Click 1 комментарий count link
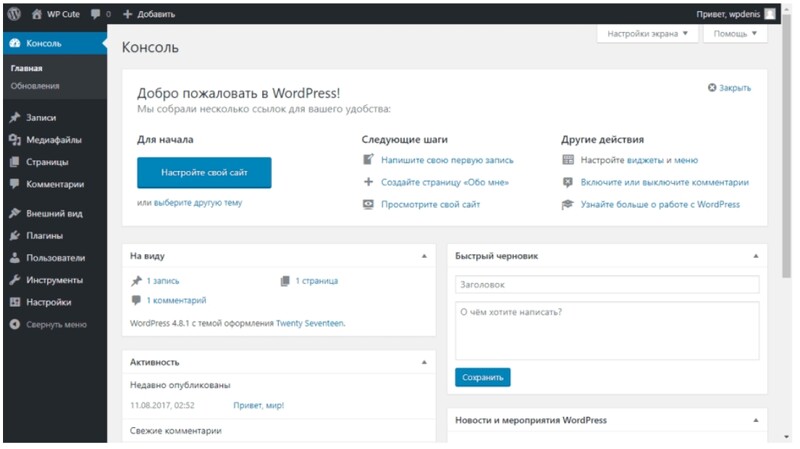The width and height of the screenshot is (800, 449). (177, 301)
